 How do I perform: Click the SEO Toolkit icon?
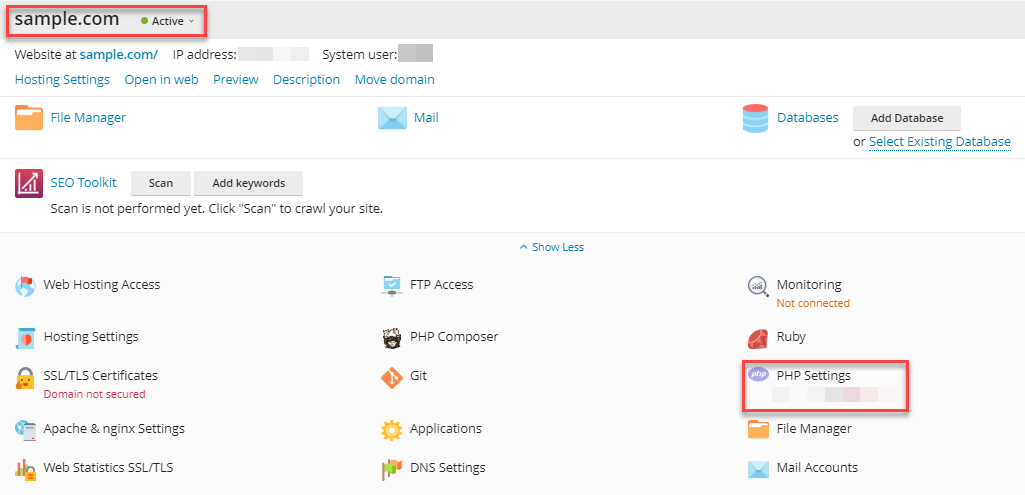(x=28, y=183)
